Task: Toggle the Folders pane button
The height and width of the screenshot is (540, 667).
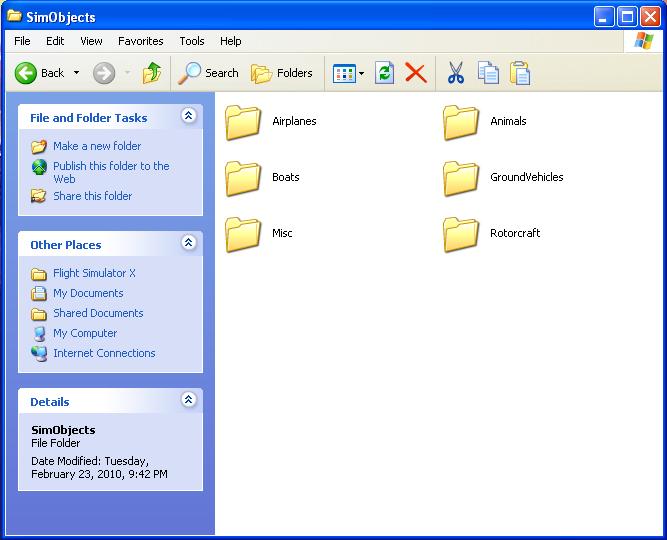Action: coord(281,73)
